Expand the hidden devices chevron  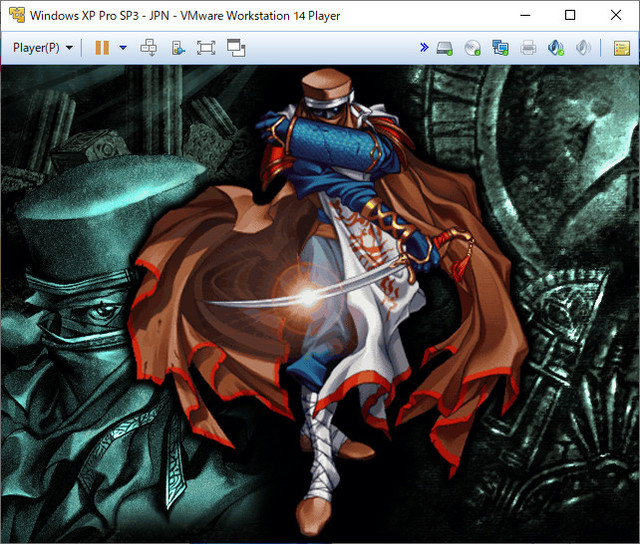pos(424,48)
